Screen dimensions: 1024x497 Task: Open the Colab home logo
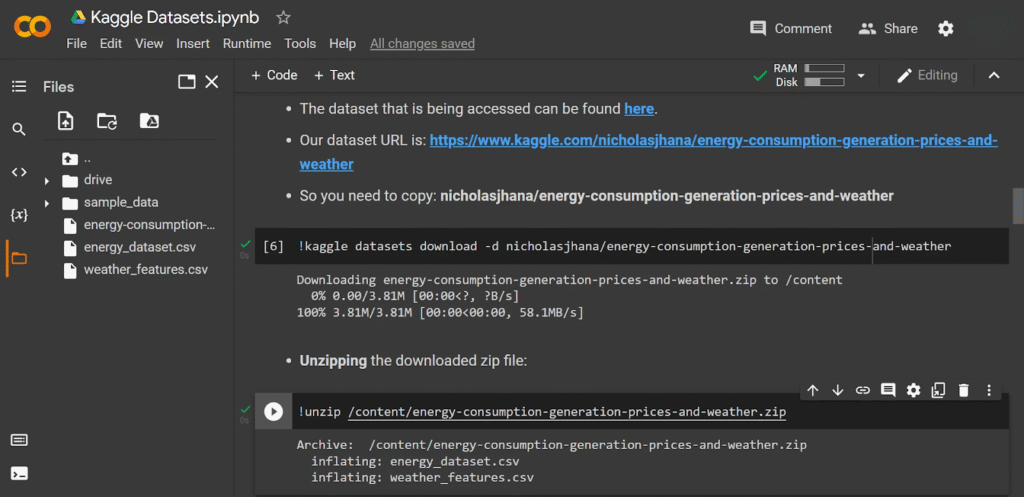[32, 27]
